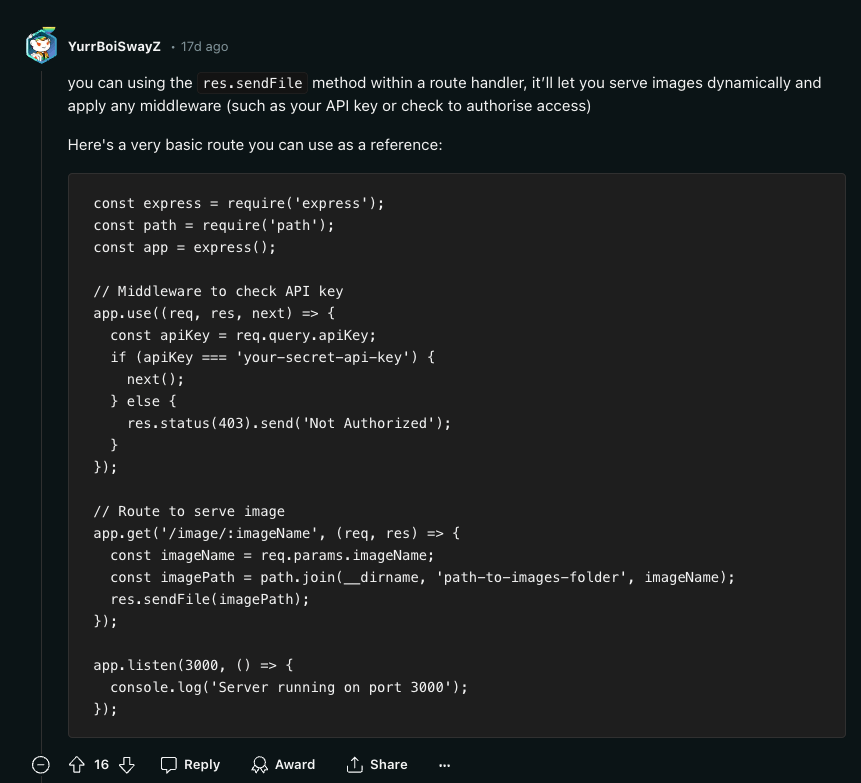Click the require('express') code line

[238, 203]
